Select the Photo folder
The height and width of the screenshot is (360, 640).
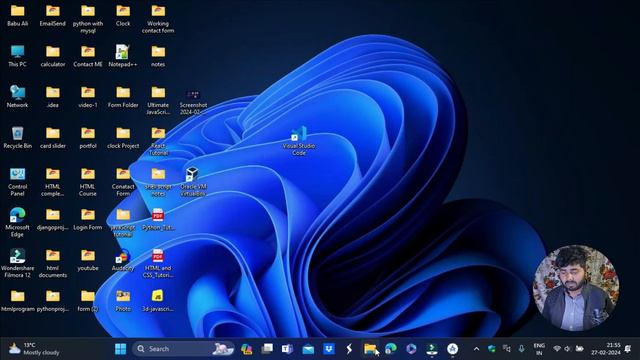[122, 301]
